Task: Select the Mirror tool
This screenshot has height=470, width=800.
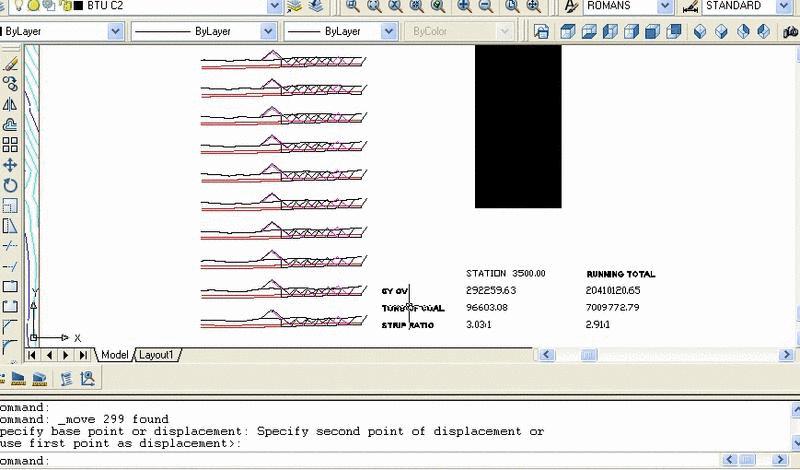Action: pyautogui.click(x=10, y=104)
